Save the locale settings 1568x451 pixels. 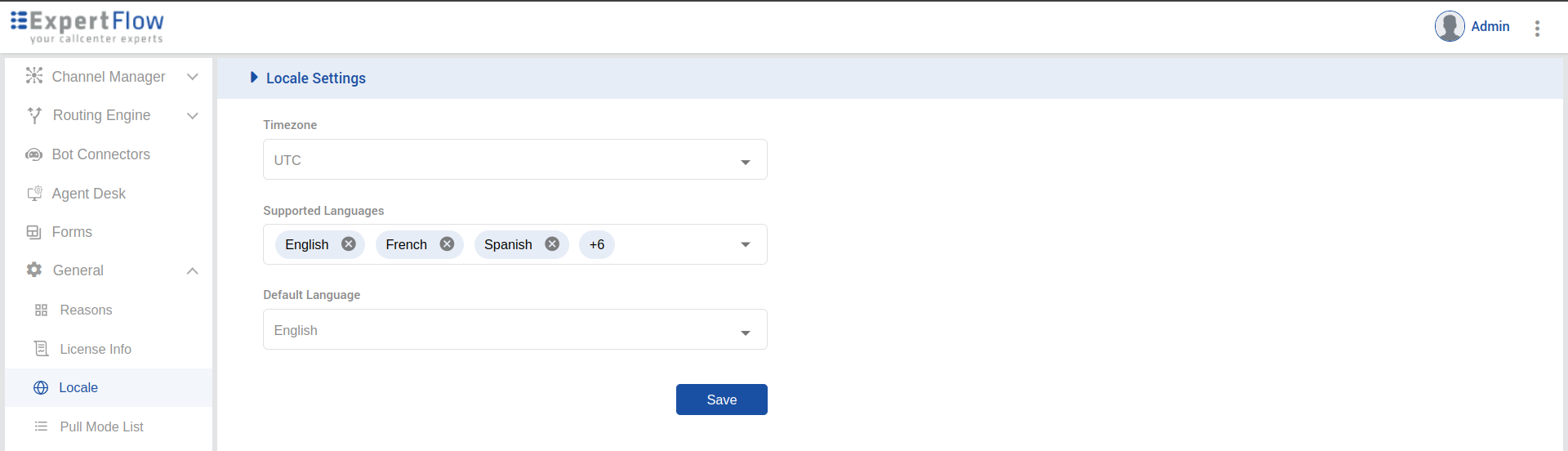[721, 400]
